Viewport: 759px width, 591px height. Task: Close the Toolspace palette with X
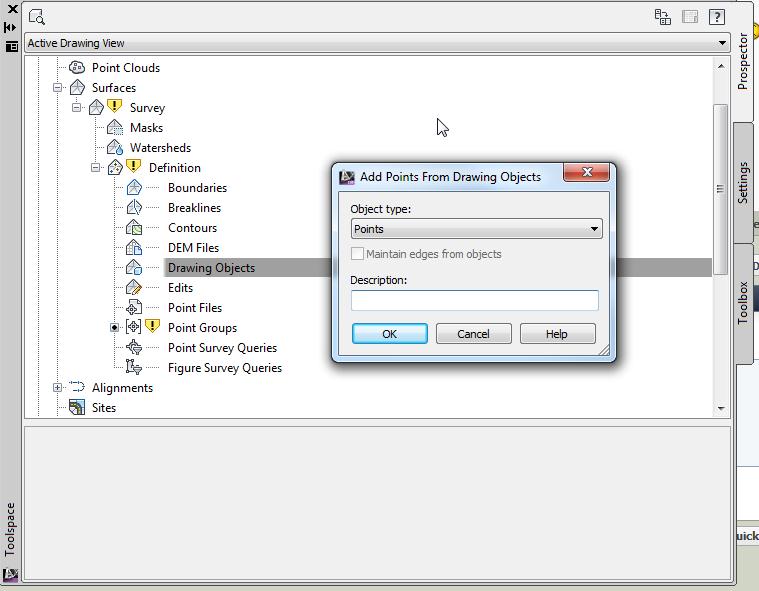pos(13,9)
